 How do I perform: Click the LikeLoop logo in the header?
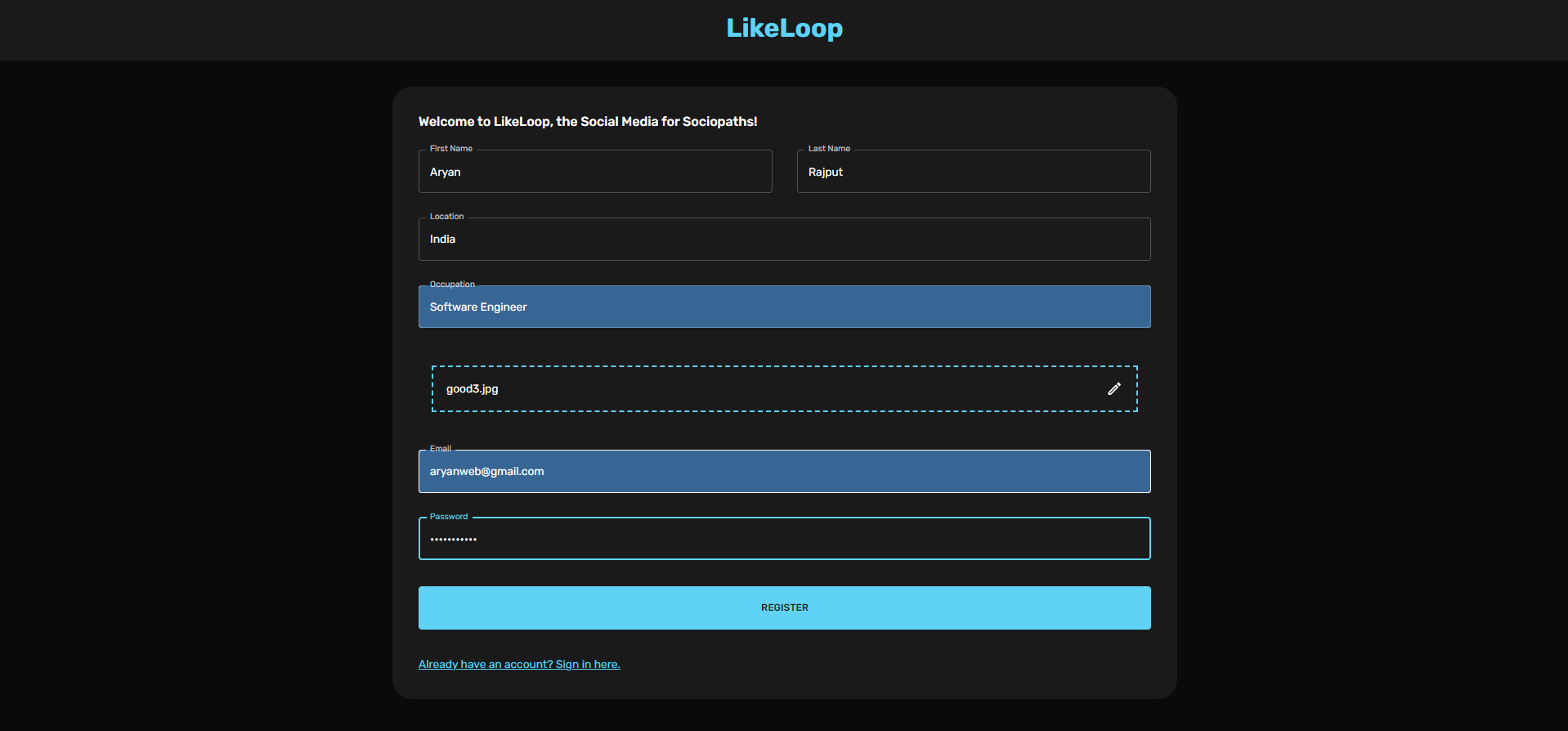[x=785, y=28]
